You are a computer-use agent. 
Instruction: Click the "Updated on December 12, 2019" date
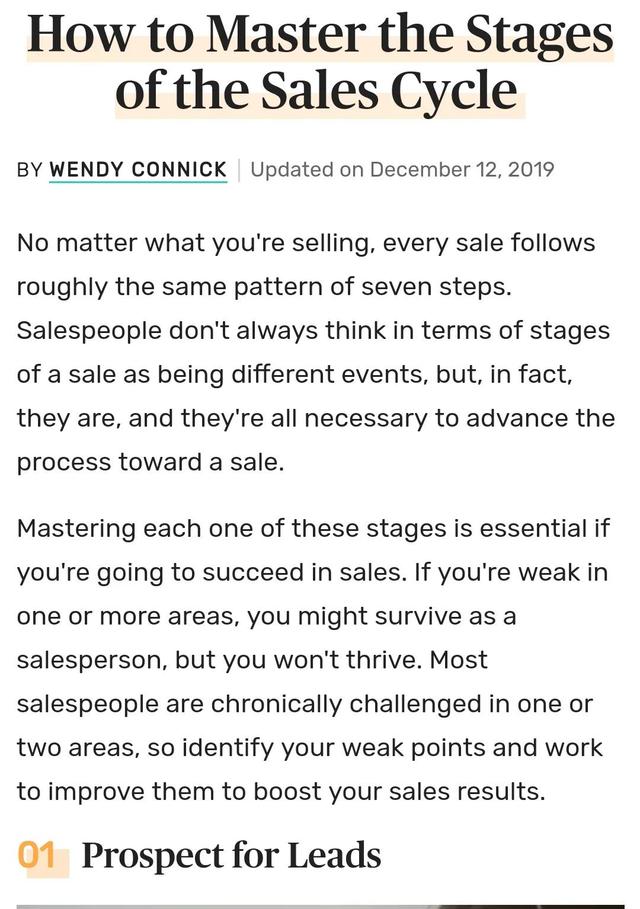click(x=402, y=169)
